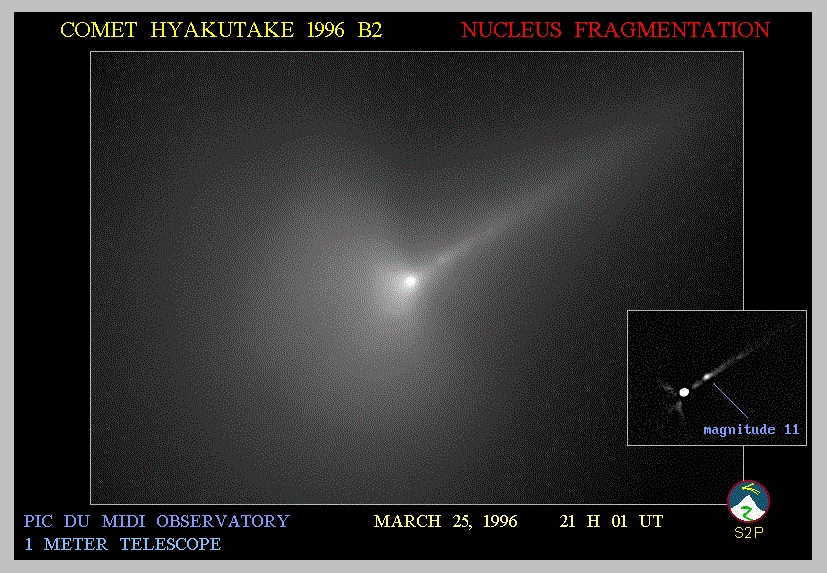Click the red "NUCLEUS FRAGMENTATION" heading
827x573 pixels.
tap(616, 30)
